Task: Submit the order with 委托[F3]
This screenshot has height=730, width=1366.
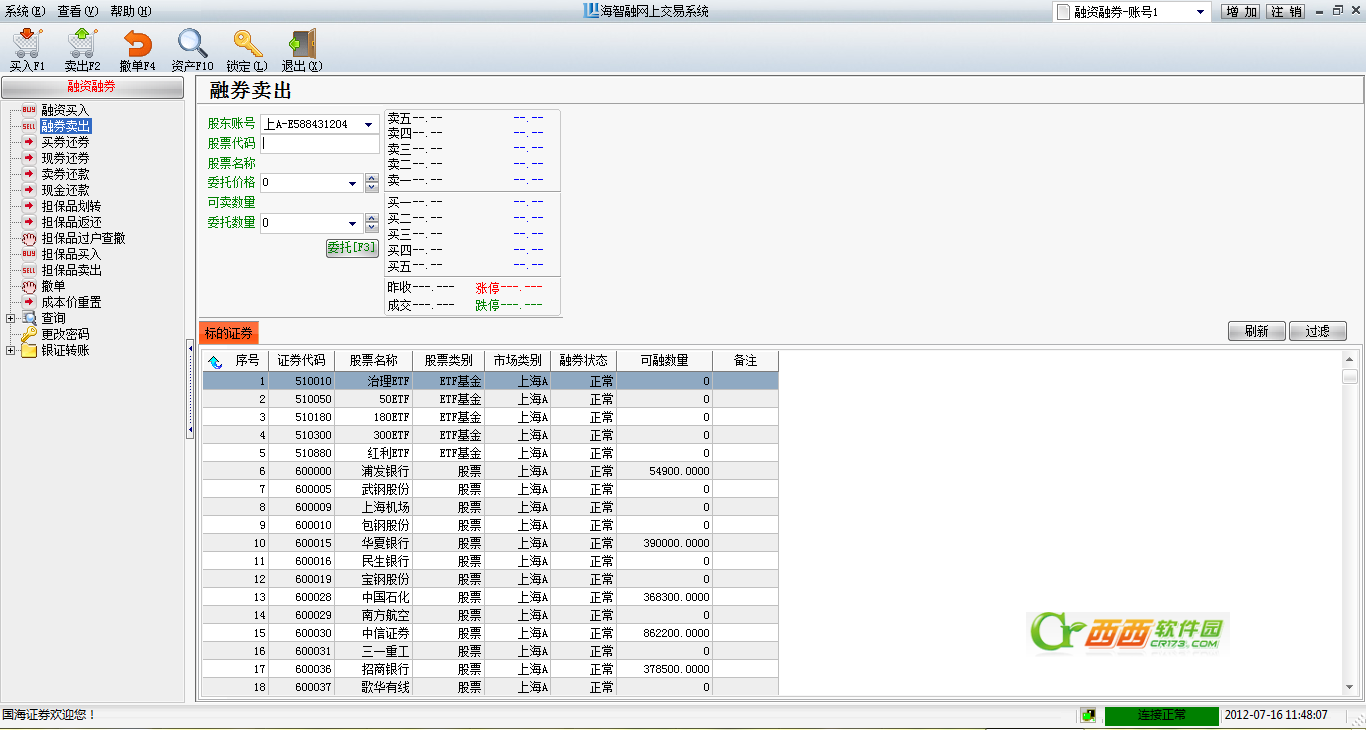Action: [352, 248]
